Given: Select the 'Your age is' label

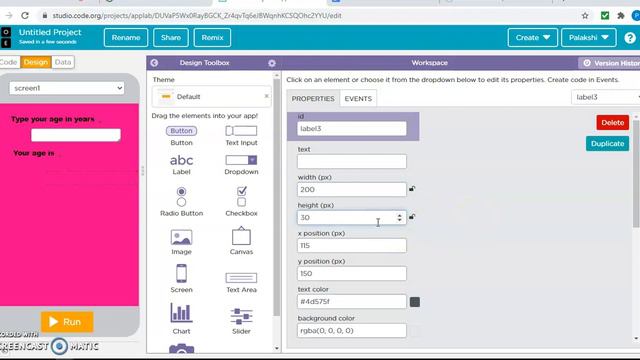Looking at the screenshot, I should coord(33,153).
